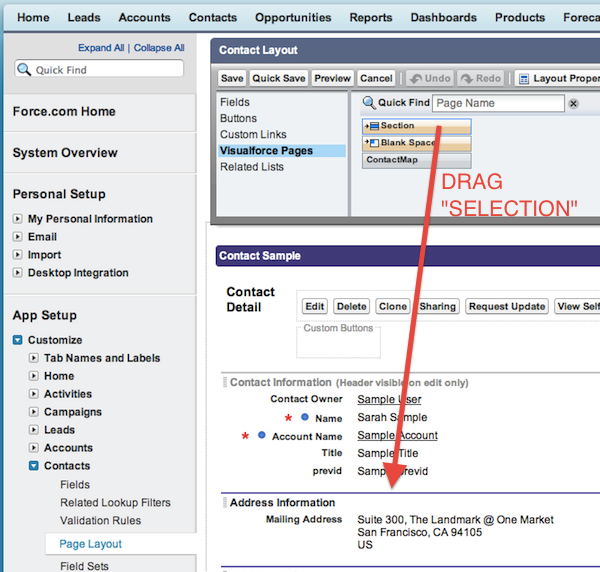600x572 pixels.
Task: Click Quick Save
Action: 279,78
